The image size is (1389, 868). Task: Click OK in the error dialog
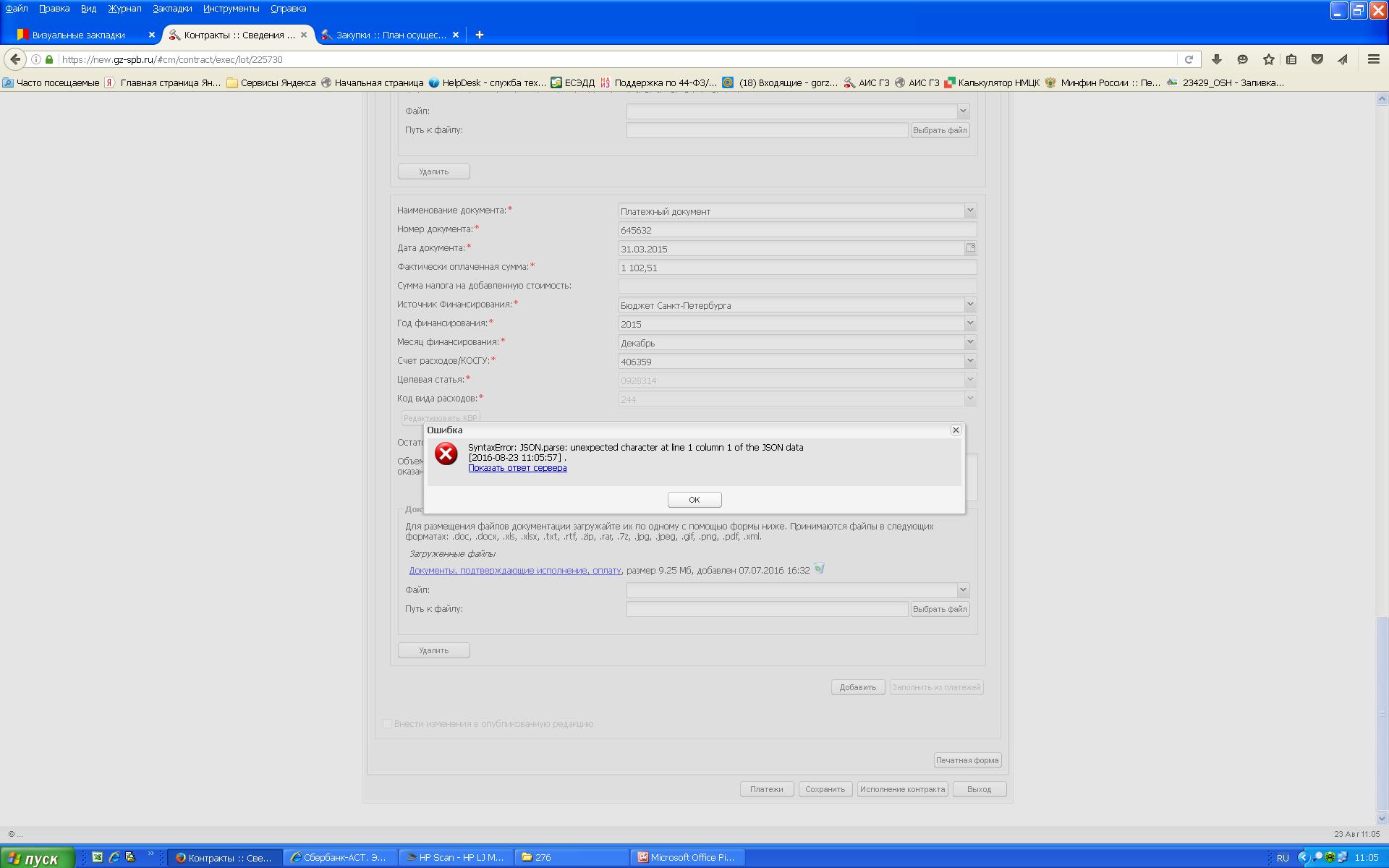click(x=694, y=500)
